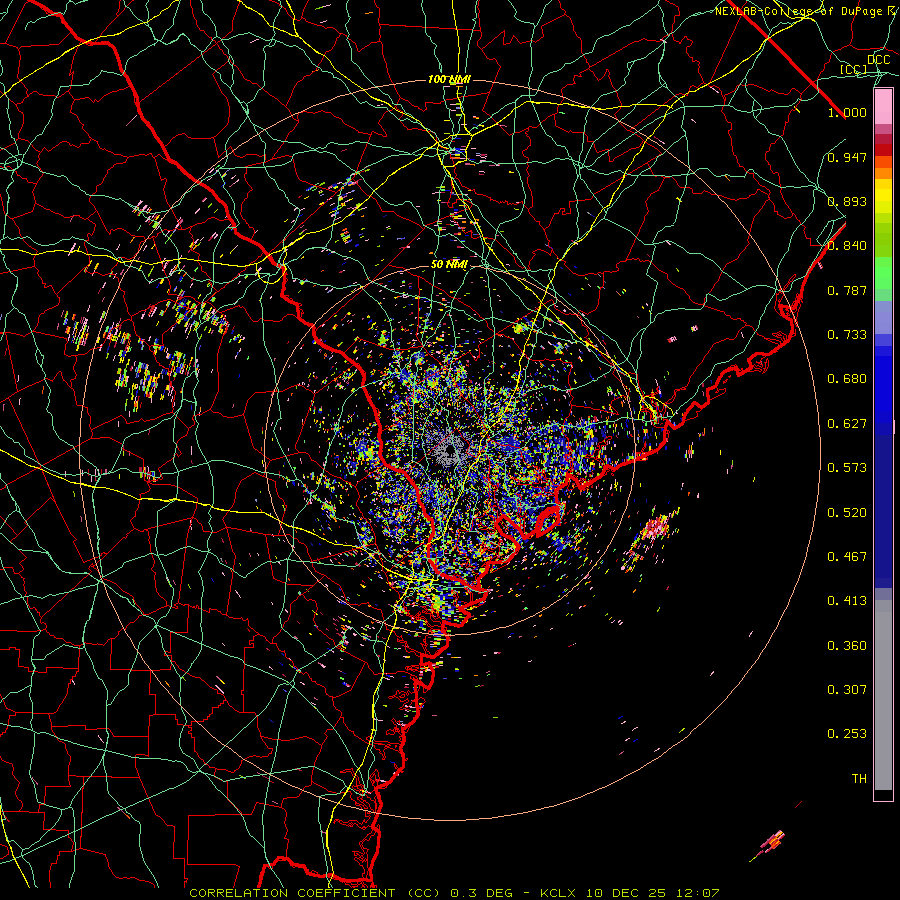This screenshot has width=900, height=900.
Task: Click the KCLX station identifier in caption
Action: coord(560,893)
